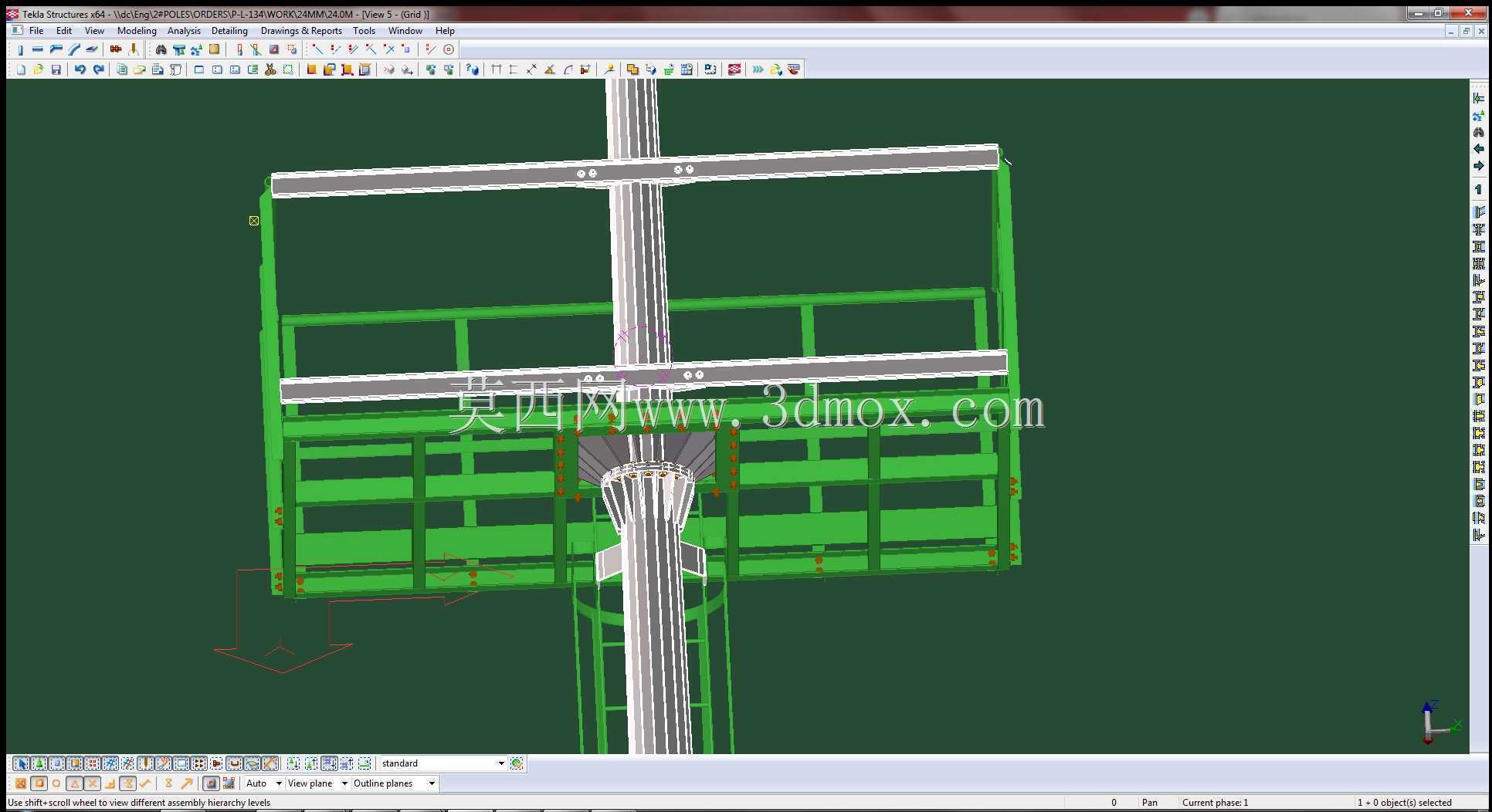The height and width of the screenshot is (812, 1492).
Task: Click the red Tekla logo toolbar icon
Action: tap(734, 69)
